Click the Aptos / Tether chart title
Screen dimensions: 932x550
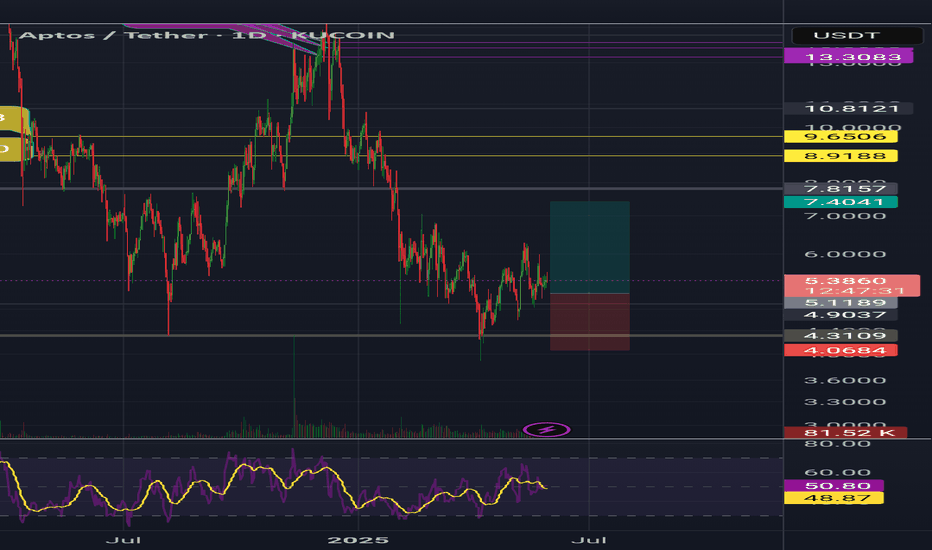point(206,35)
